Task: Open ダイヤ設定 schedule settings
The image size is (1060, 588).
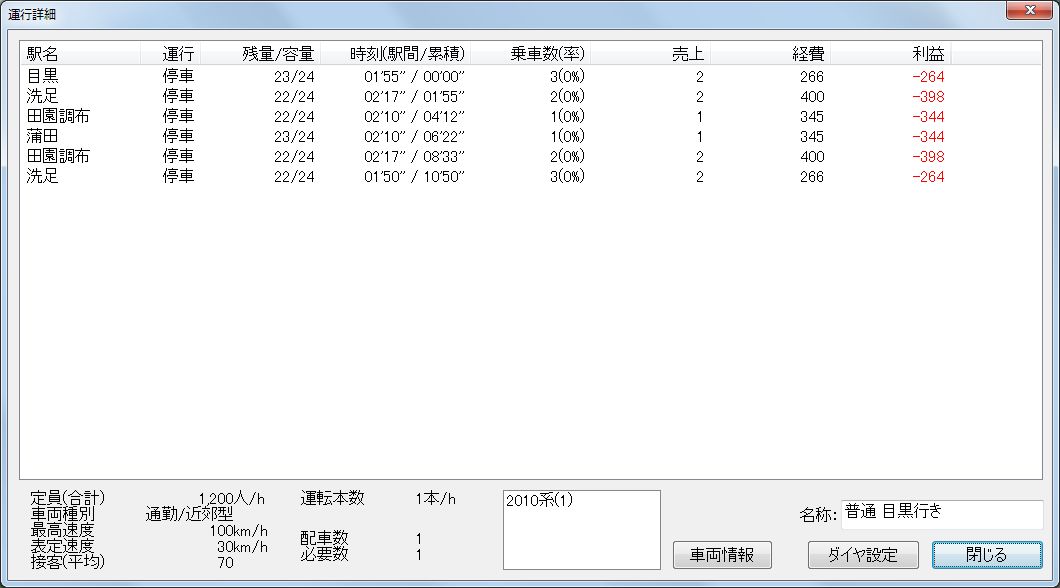Action: [863, 555]
